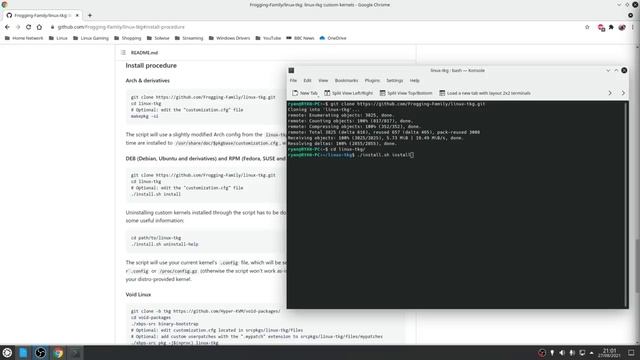Open Konsole's View menu
640x360 pixels.
pos(323,80)
